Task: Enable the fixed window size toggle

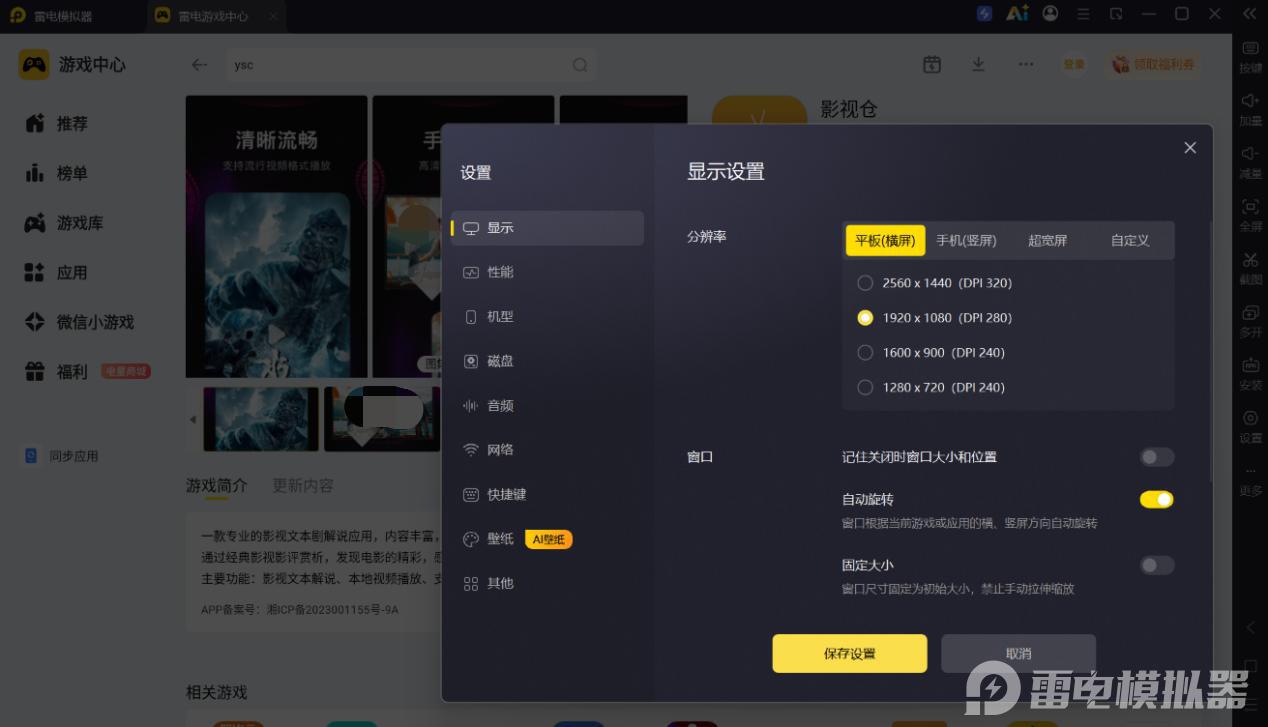Action: click(x=1157, y=565)
